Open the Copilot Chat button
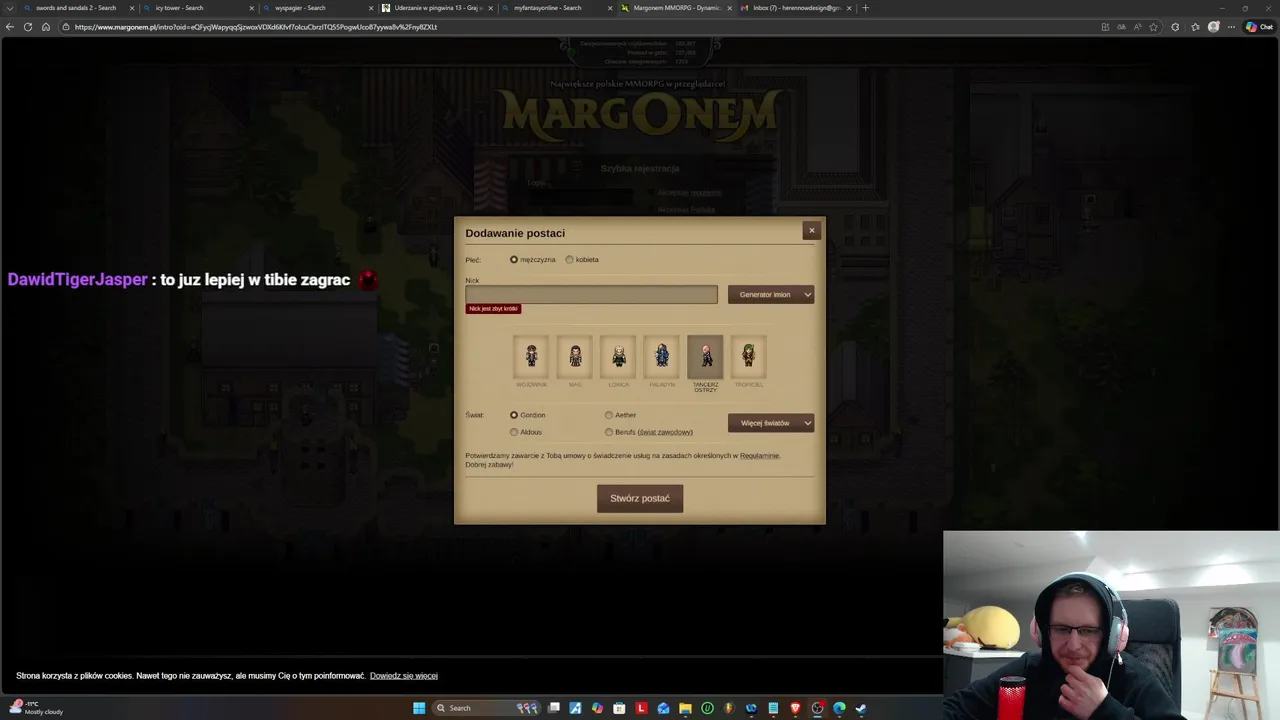 tap(1258, 27)
